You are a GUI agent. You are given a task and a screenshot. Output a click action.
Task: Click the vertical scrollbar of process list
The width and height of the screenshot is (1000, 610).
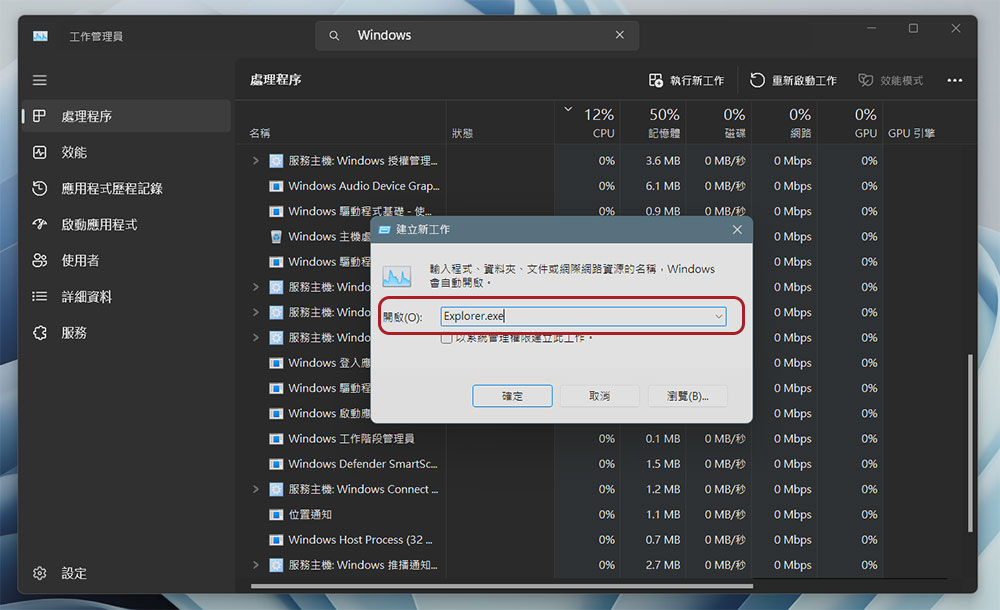970,443
